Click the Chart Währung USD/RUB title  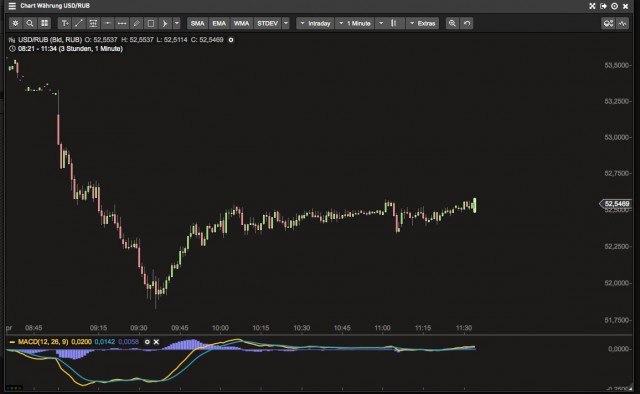55,6
